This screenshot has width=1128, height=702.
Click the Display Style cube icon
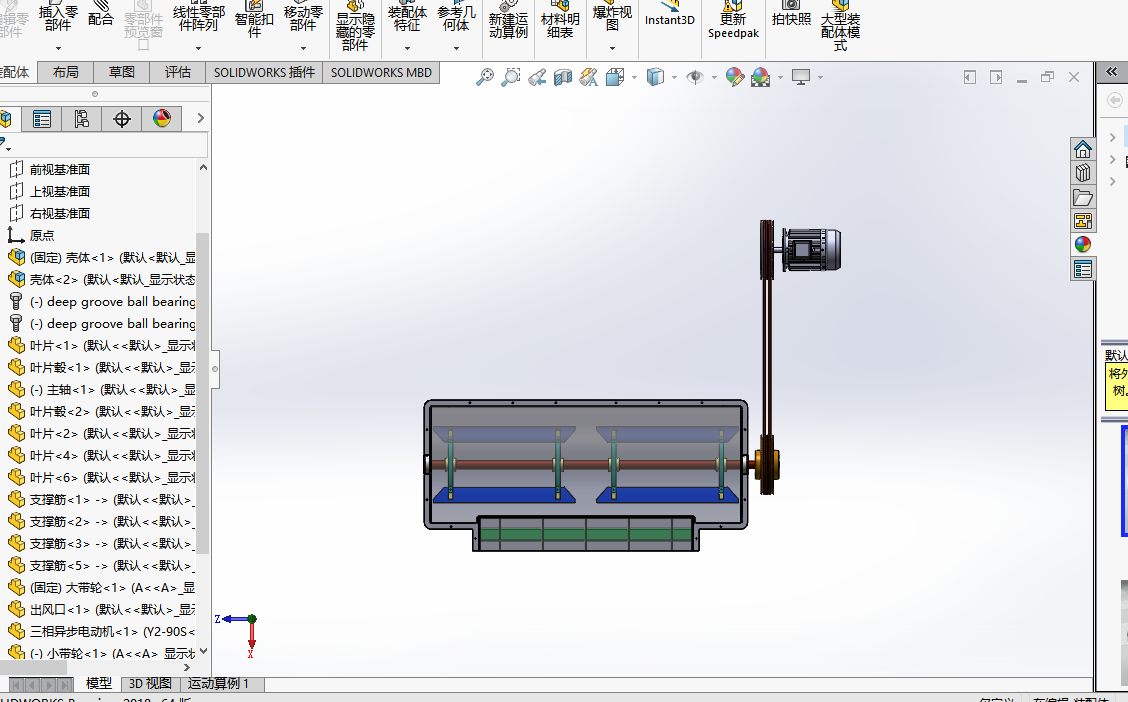click(x=655, y=77)
